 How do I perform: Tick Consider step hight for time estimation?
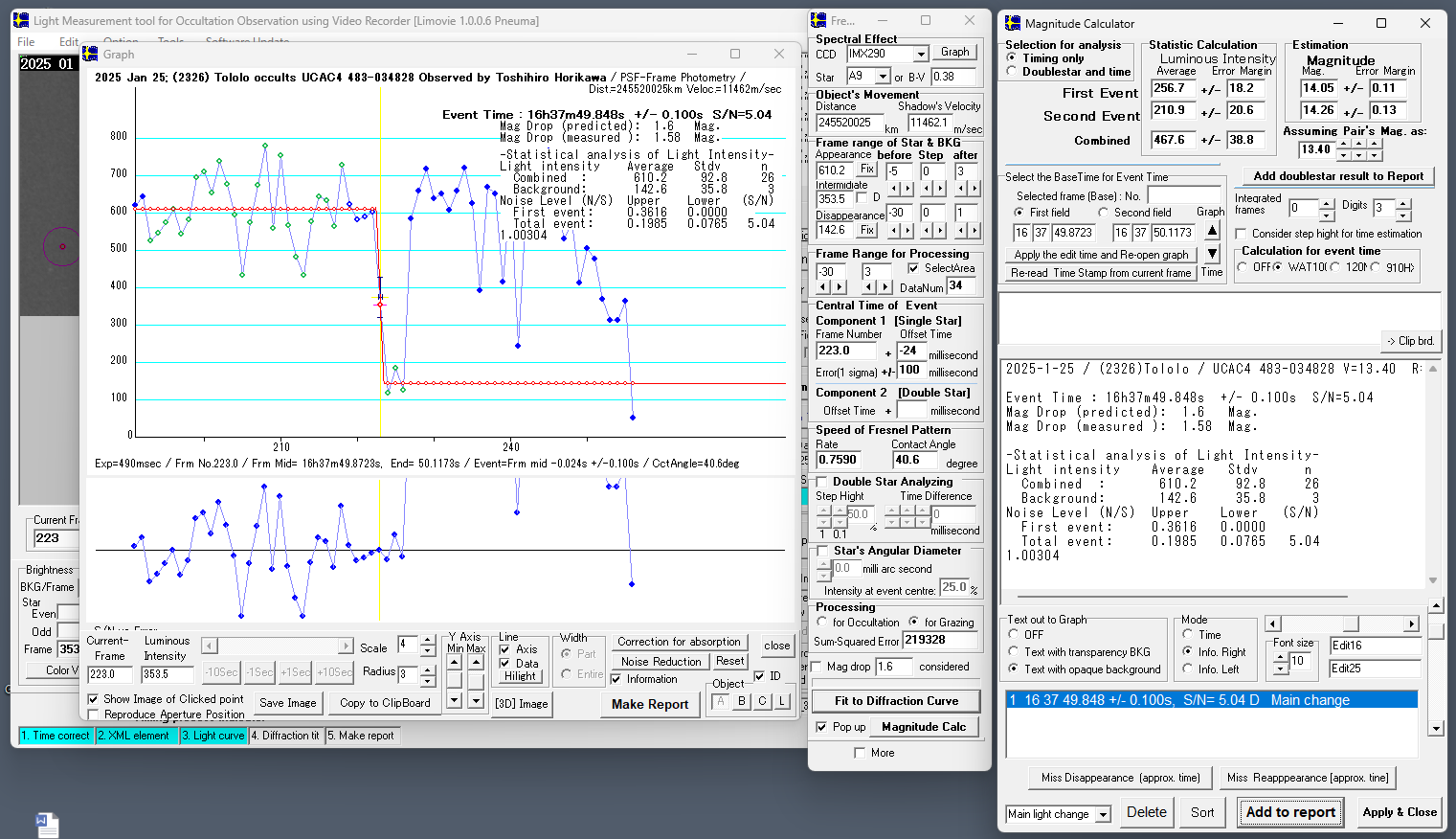pyautogui.click(x=1242, y=234)
